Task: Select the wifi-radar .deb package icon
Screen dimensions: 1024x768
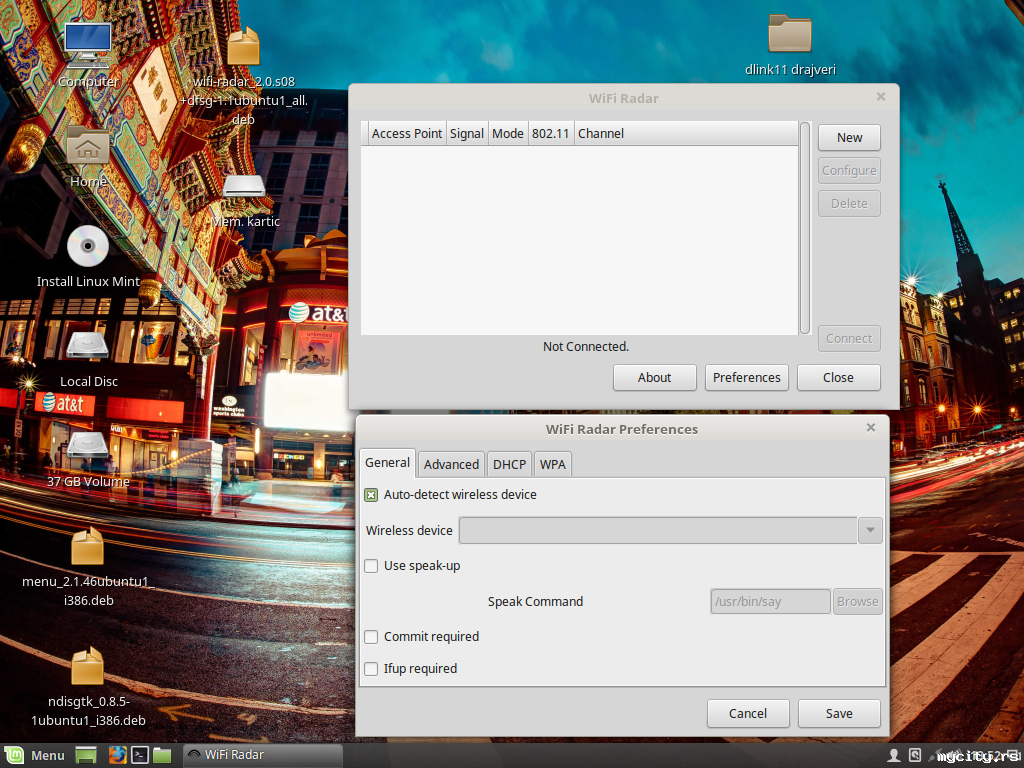Action: [x=243, y=46]
